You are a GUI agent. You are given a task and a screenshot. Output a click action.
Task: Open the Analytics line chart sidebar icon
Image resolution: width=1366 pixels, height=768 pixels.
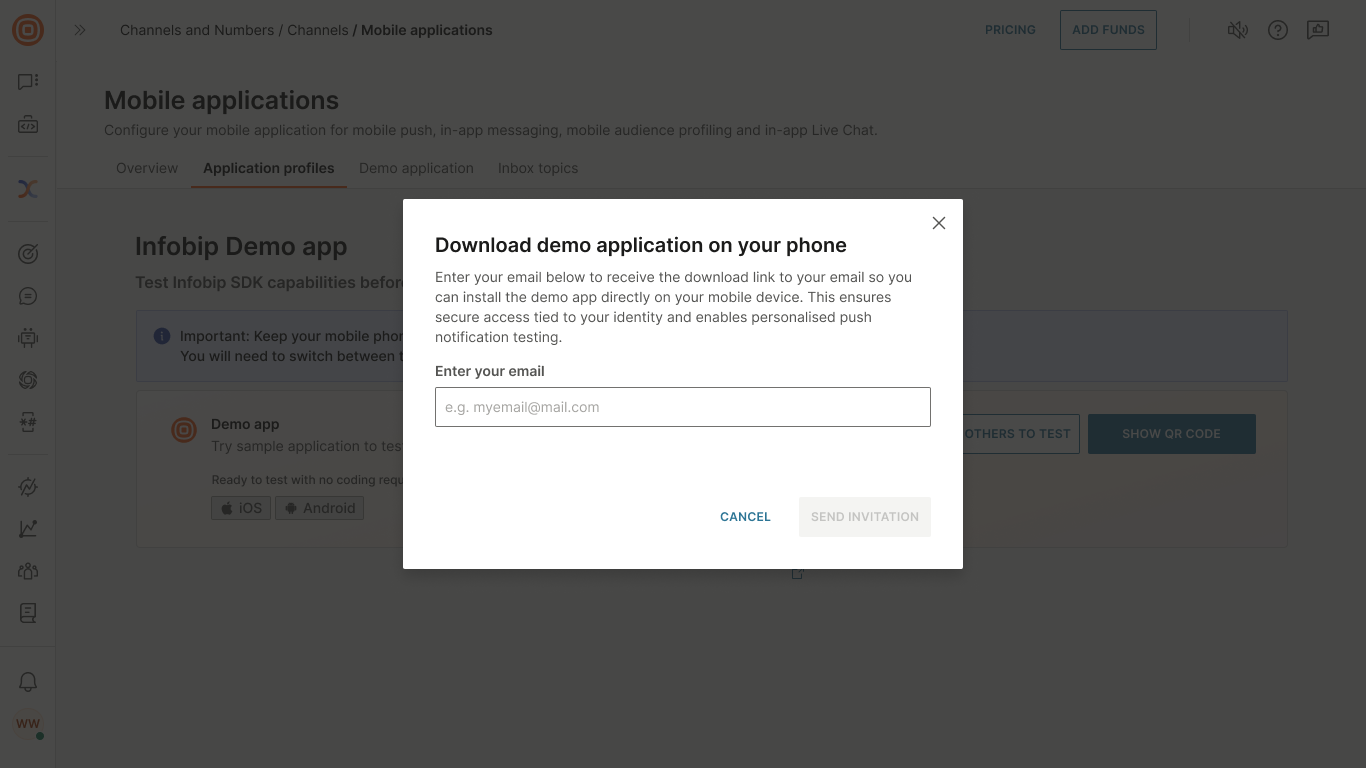(27, 528)
